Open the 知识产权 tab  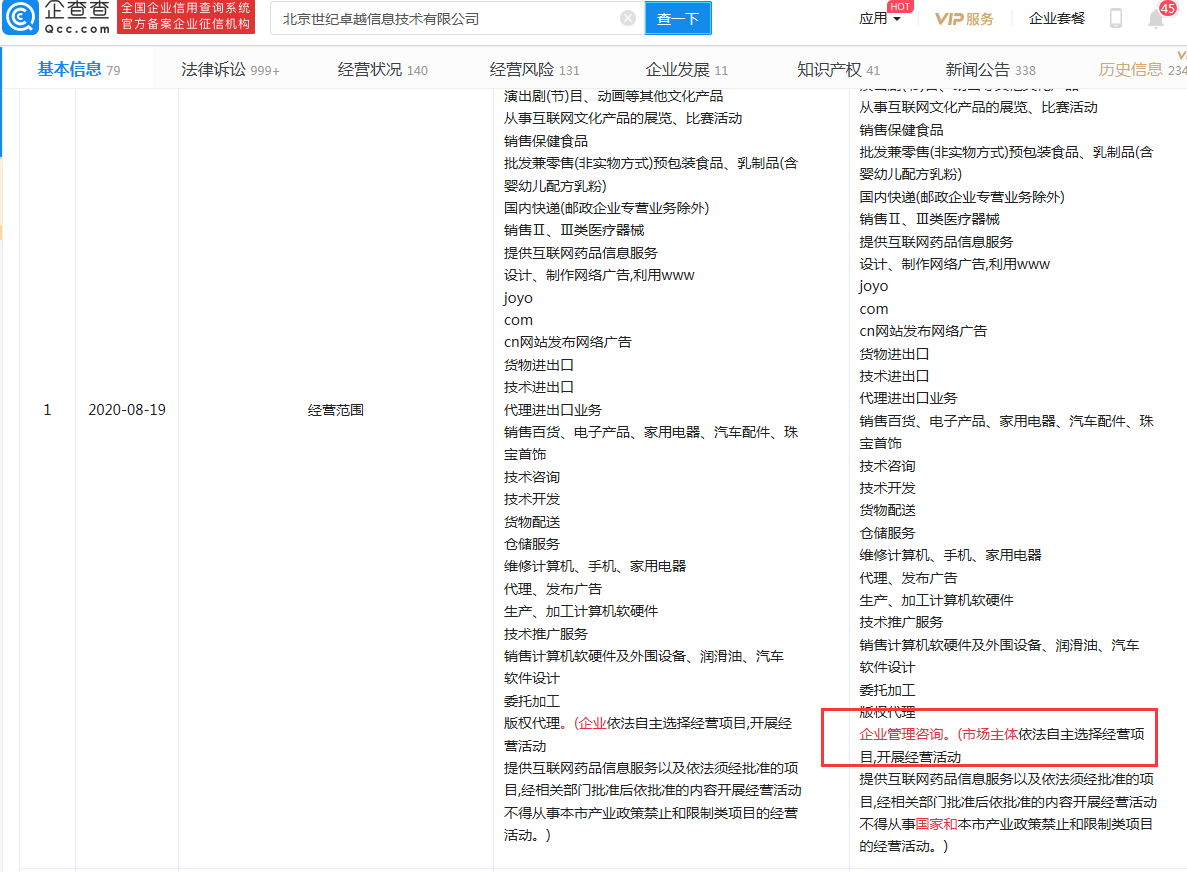point(838,69)
